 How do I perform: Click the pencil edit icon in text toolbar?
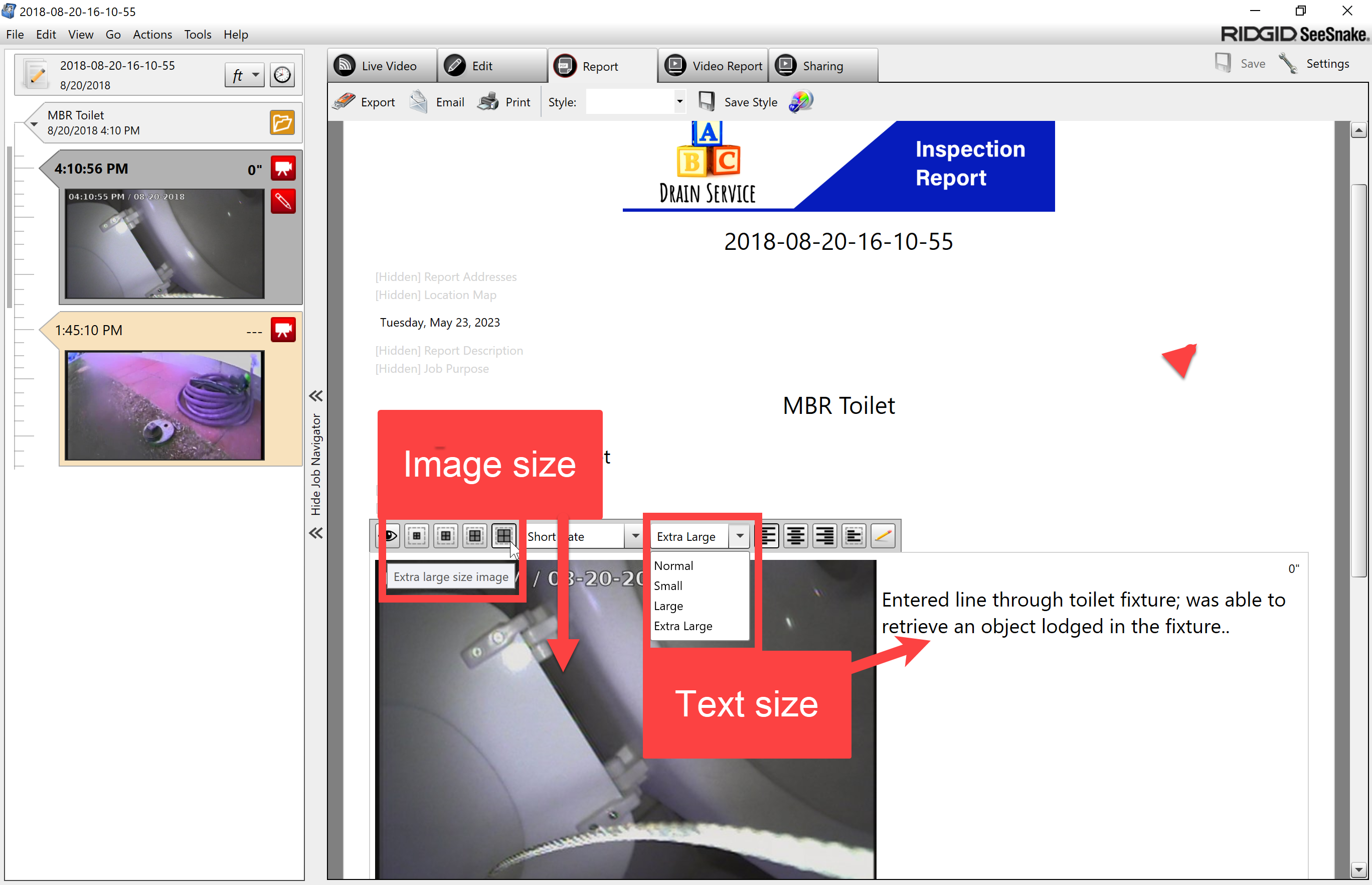[883, 536]
